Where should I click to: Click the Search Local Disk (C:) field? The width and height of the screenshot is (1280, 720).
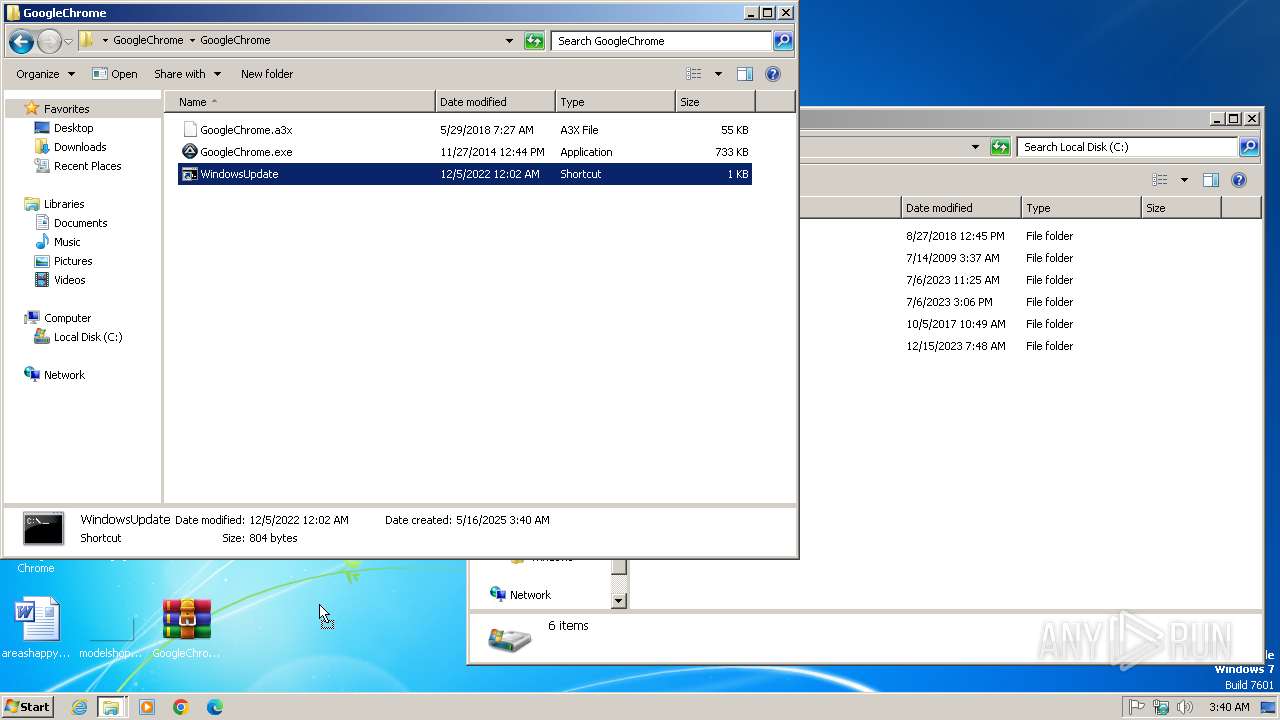[x=1127, y=147]
